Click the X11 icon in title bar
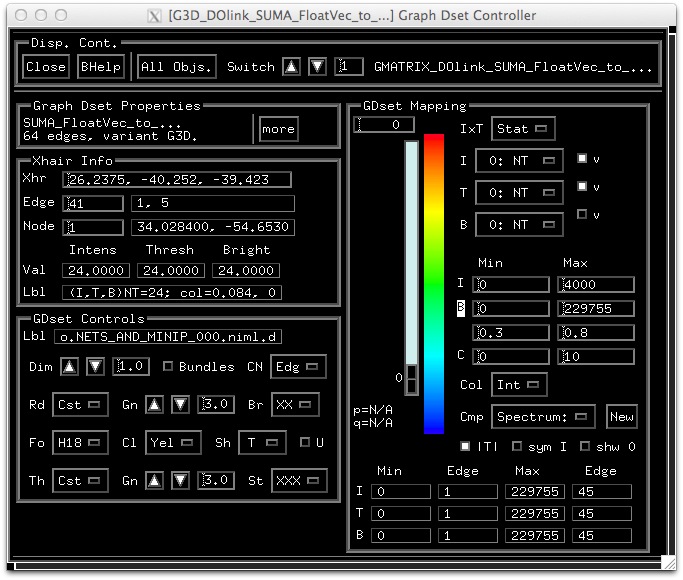683x580 pixels. (154, 16)
